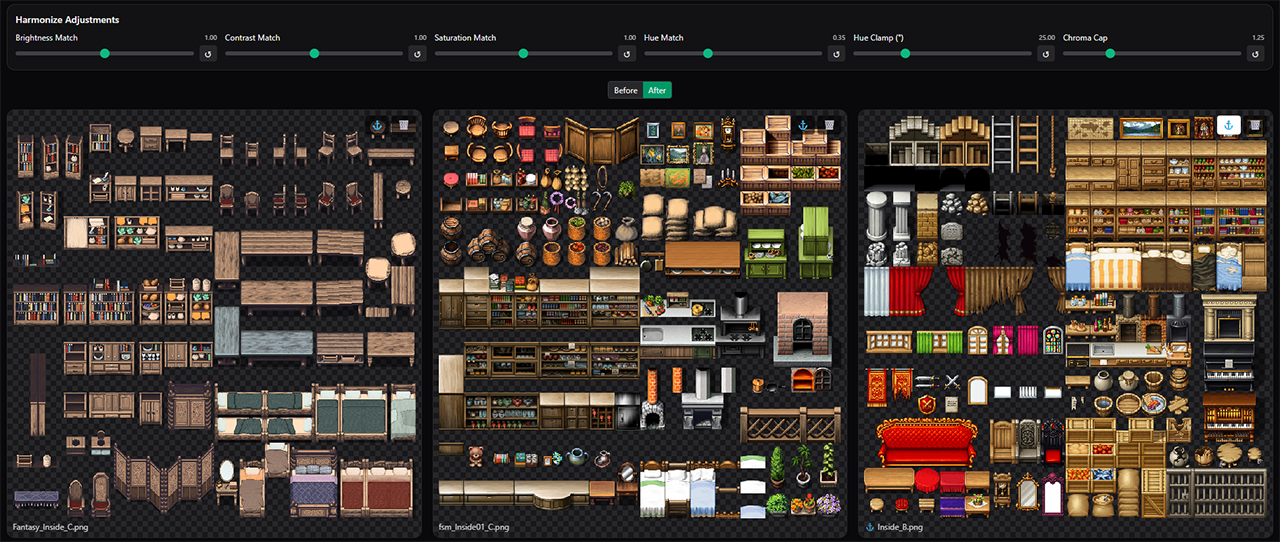Click the small anchor badge beside Inside_B.png name
The height and width of the screenshot is (542, 1280).
click(869, 527)
